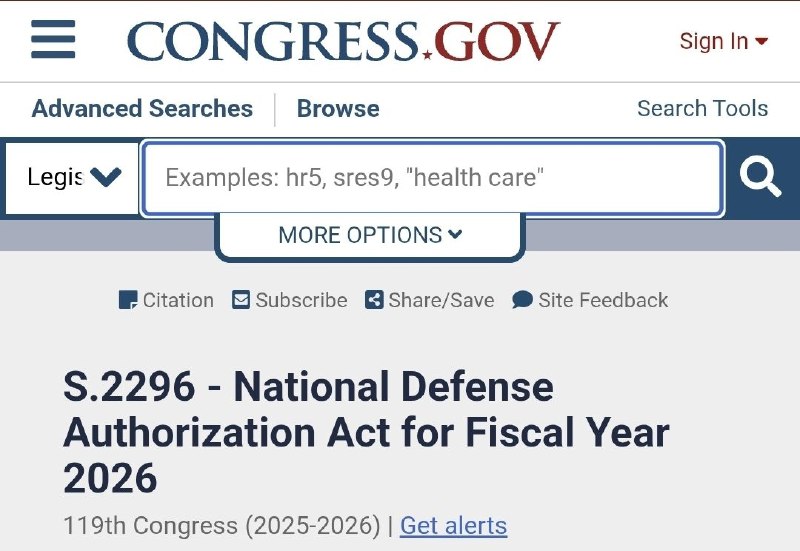Click the Subscribe envelope icon
800x551 pixels.
pyautogui.click(x=241, y=300)
